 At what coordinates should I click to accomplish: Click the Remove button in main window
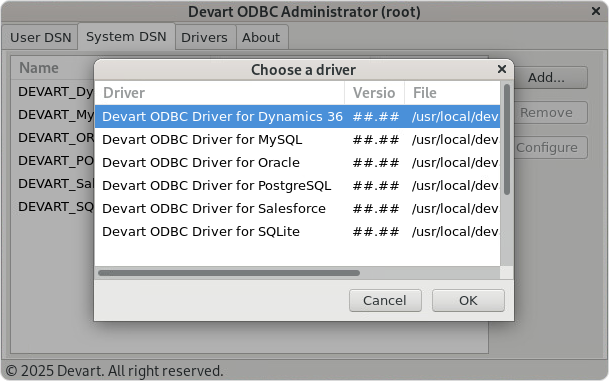point(550,113)
